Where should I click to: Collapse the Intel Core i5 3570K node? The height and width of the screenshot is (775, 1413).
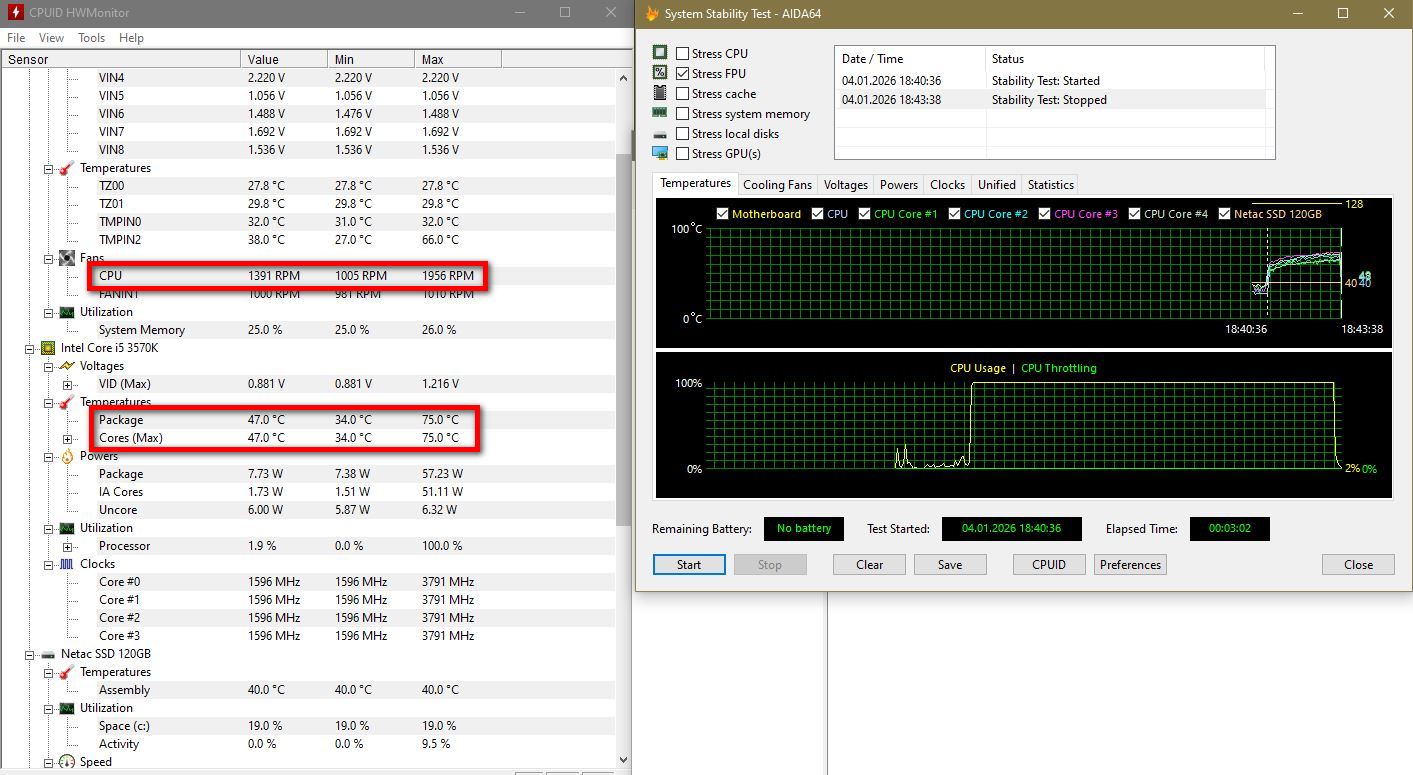29,348
